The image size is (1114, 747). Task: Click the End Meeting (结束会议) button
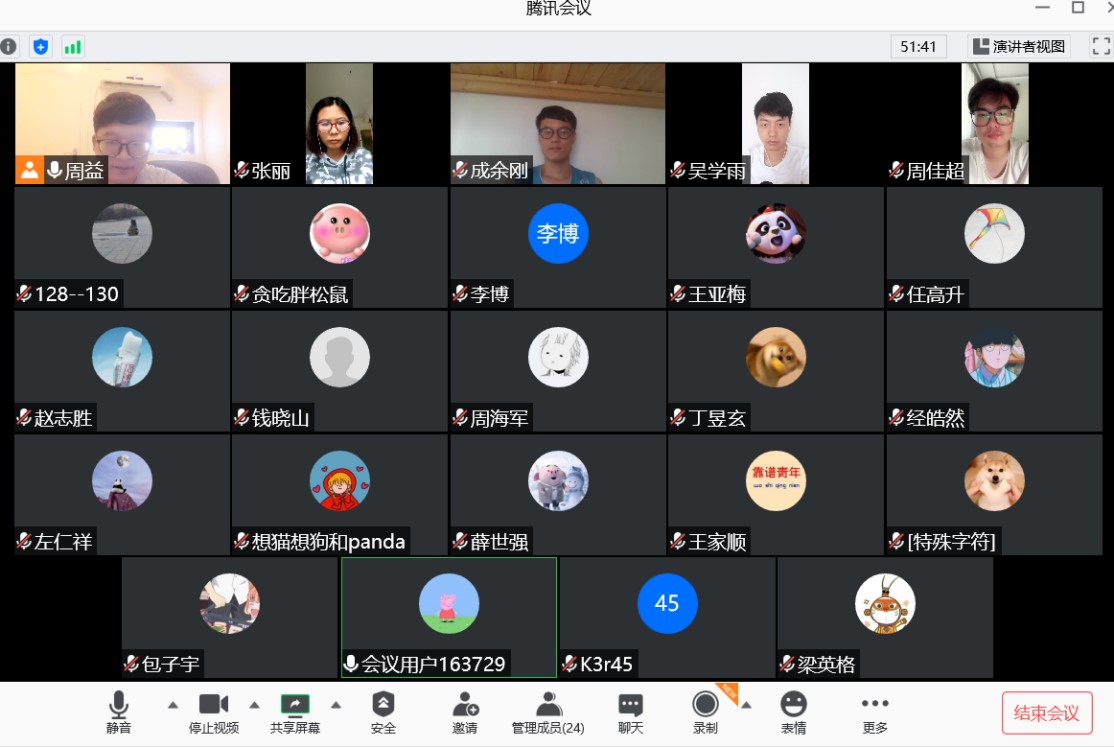[1046, 713]
